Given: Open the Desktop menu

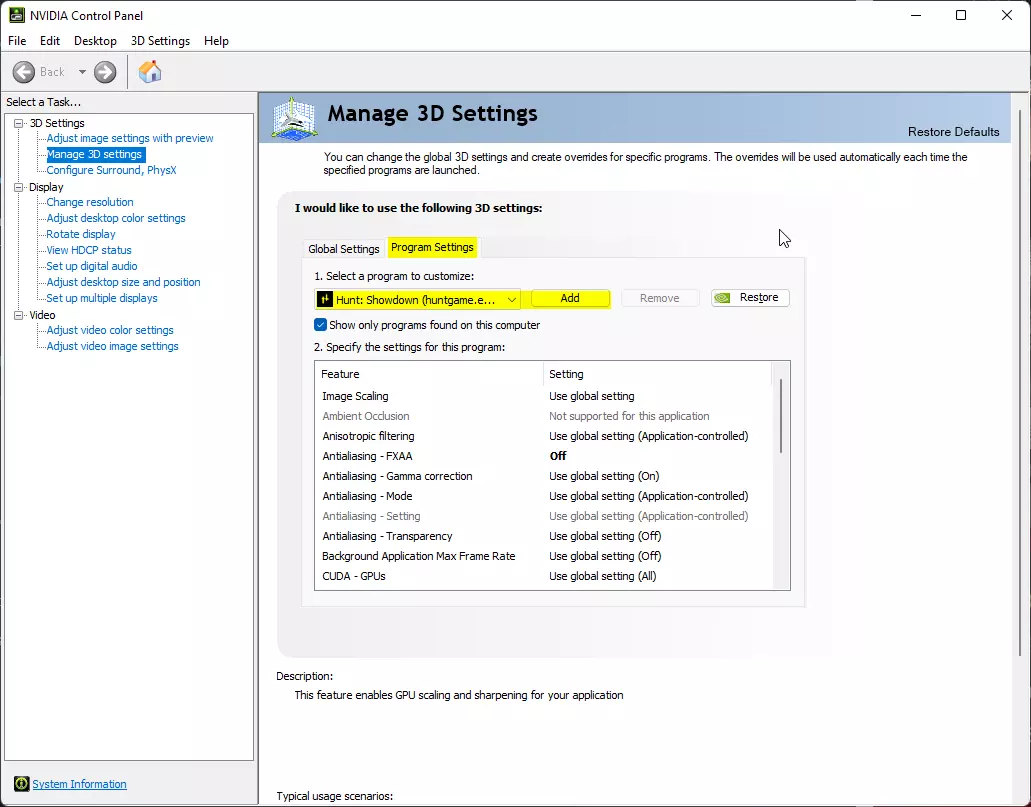Looking at the screenshot, I should (95, 41).
